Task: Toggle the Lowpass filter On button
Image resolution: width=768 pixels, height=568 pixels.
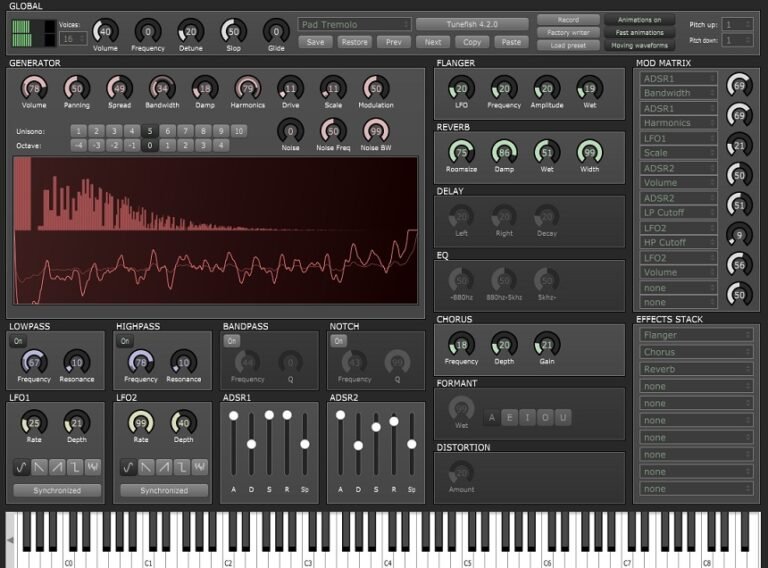Action: click(18, 341)
